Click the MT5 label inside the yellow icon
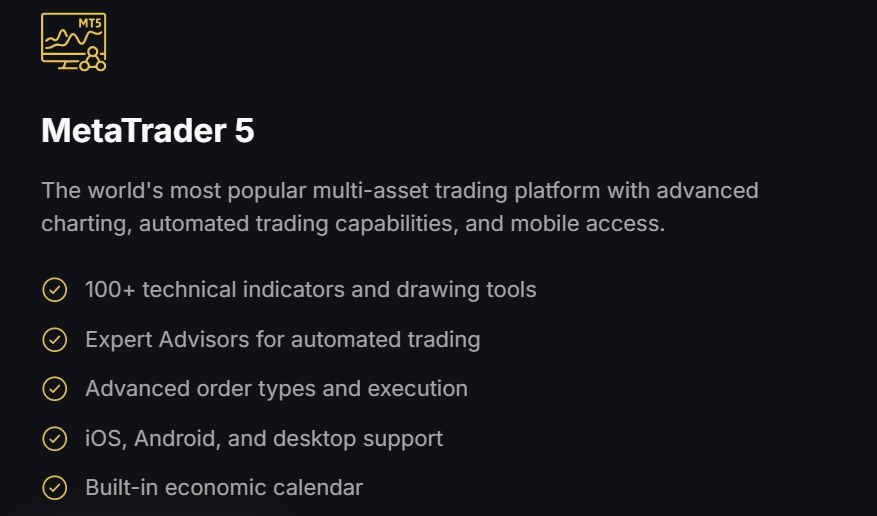The height and width of the screenshot is (516, 877). pos(89,22)
